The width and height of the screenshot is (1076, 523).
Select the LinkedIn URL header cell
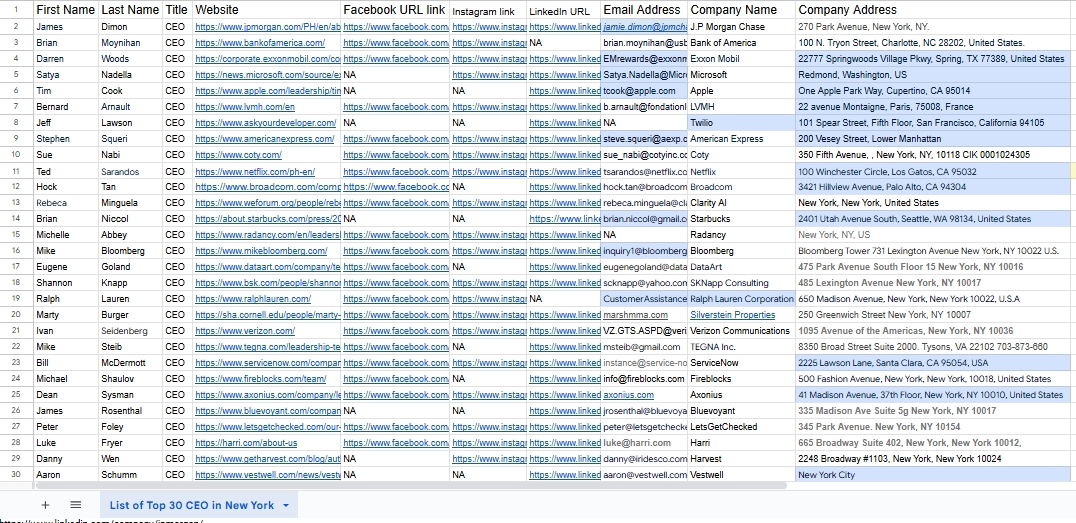pyautogui.click(x=563, y=10)
